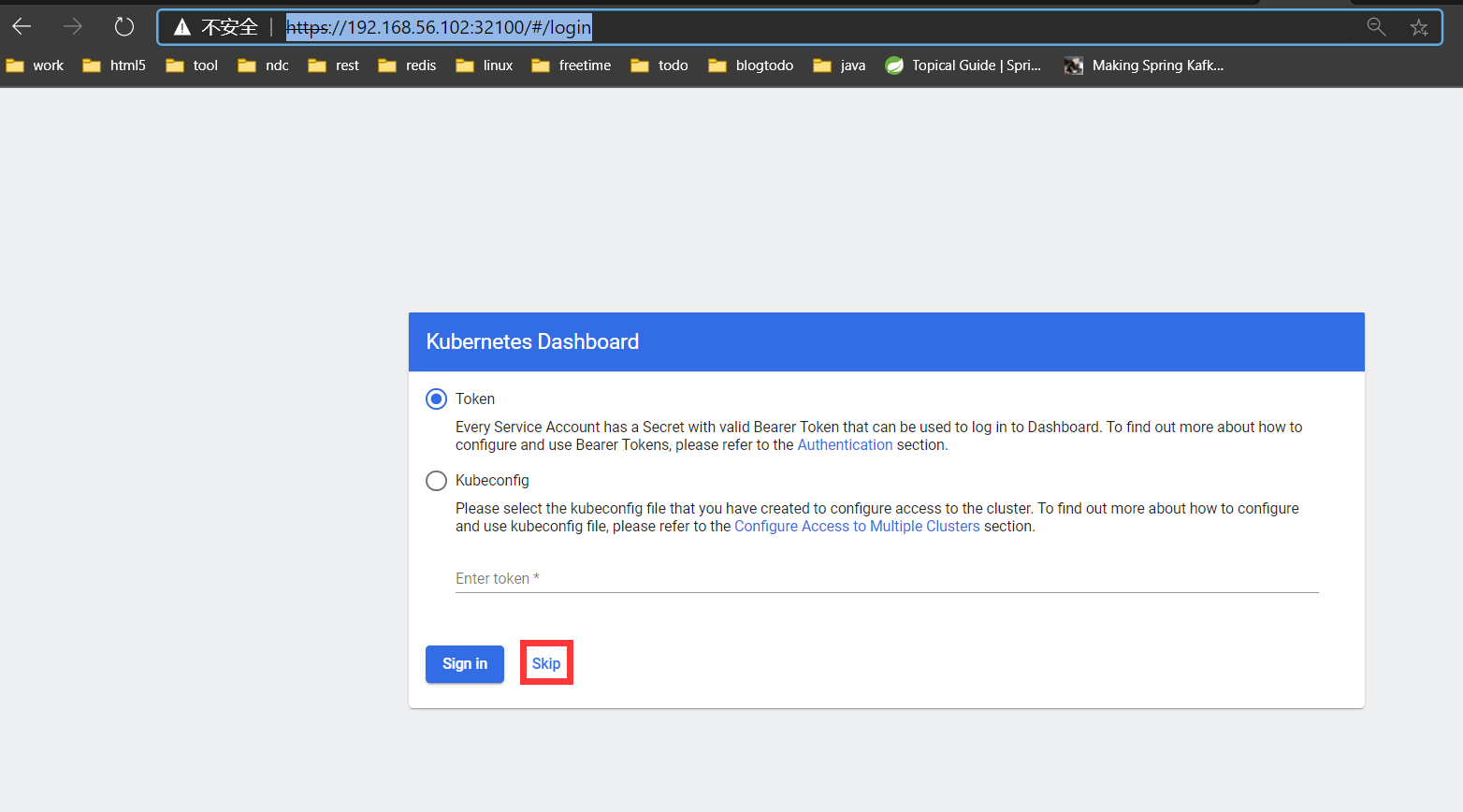Click the 不安全 security label
This screenshot has width=1463, height=812.
(229, 27)
